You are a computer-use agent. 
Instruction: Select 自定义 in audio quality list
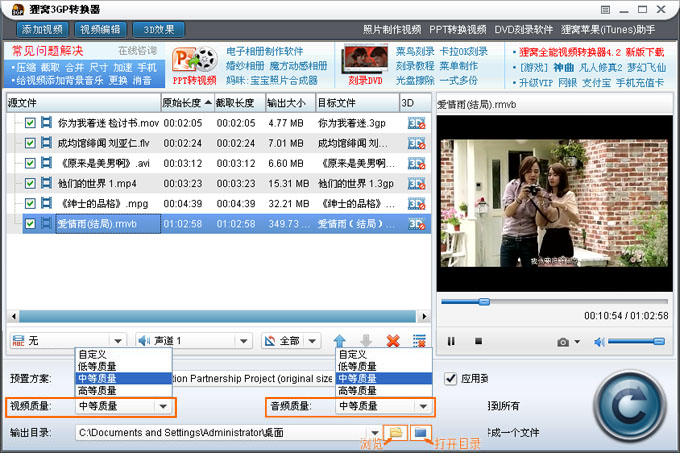pos(384,354)
